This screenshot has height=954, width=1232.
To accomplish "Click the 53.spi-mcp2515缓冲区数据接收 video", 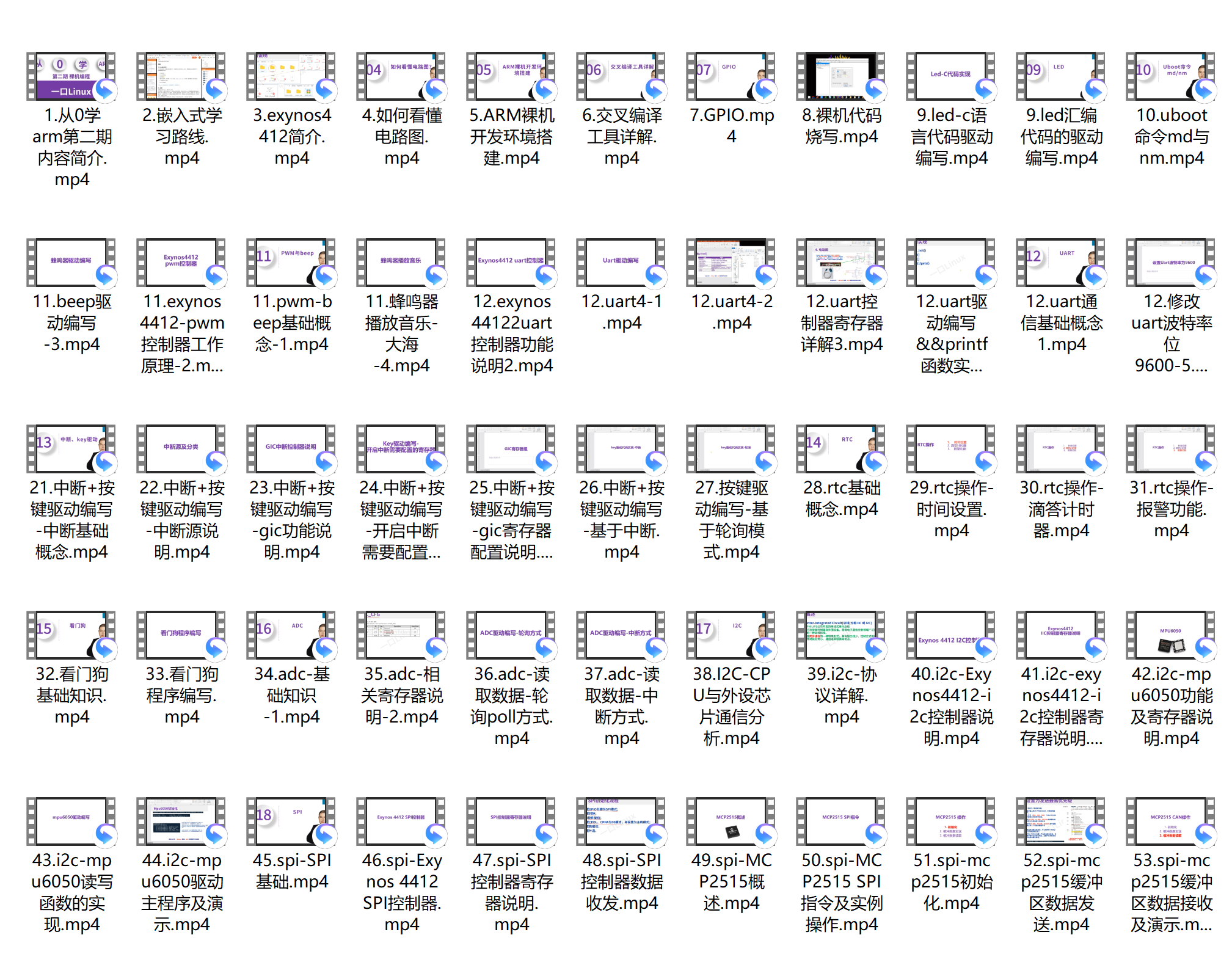I will click(1171, 821).
